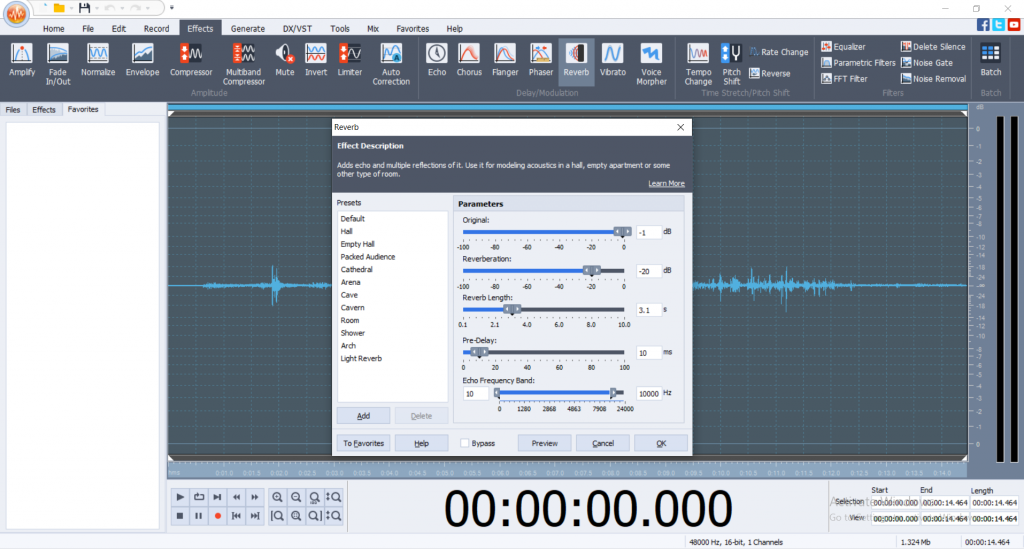This screenshot has height=549, width=1024.
Task: Enable the Bypass checkbox
Action: (465, 443)
